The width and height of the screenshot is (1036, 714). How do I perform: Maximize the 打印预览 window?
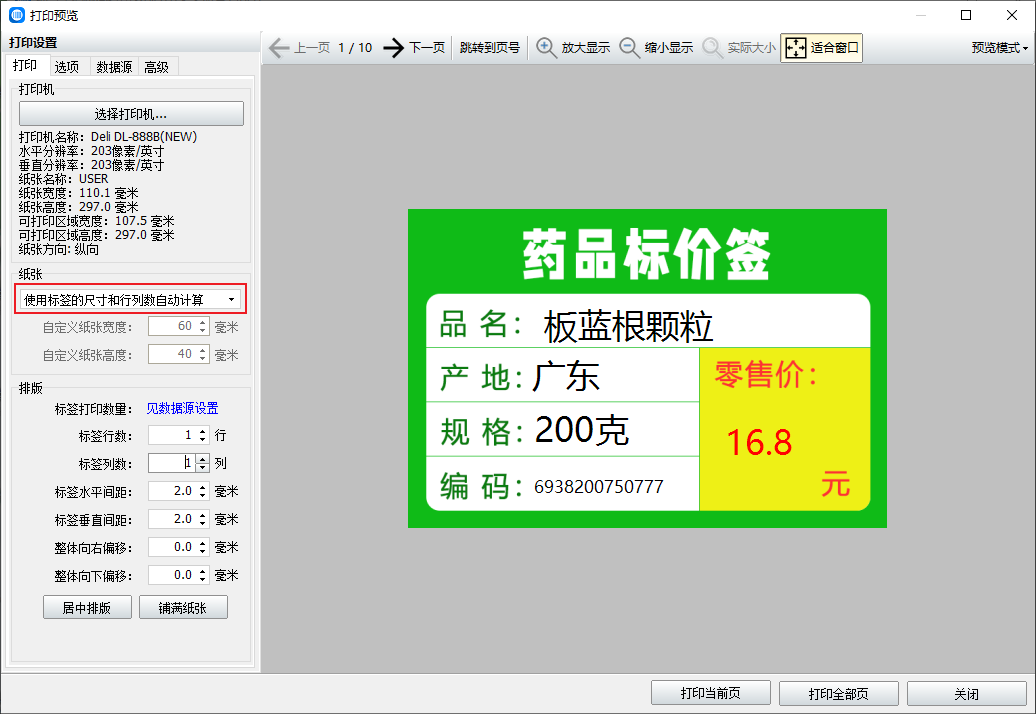(966, 15)
